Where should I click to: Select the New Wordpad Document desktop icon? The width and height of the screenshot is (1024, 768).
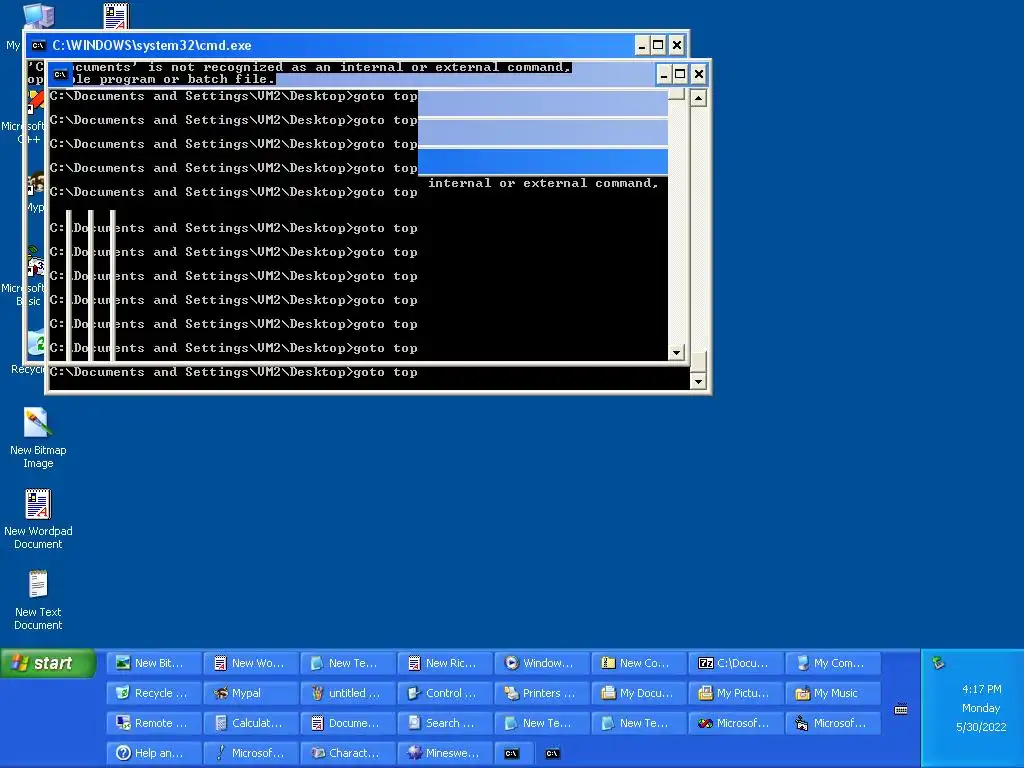(37, 519)
